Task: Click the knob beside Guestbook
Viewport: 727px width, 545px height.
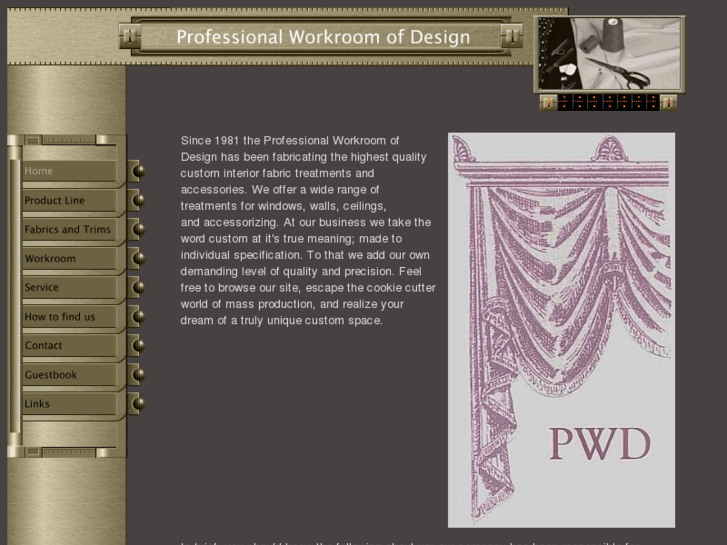Action: tap(138, 375)
